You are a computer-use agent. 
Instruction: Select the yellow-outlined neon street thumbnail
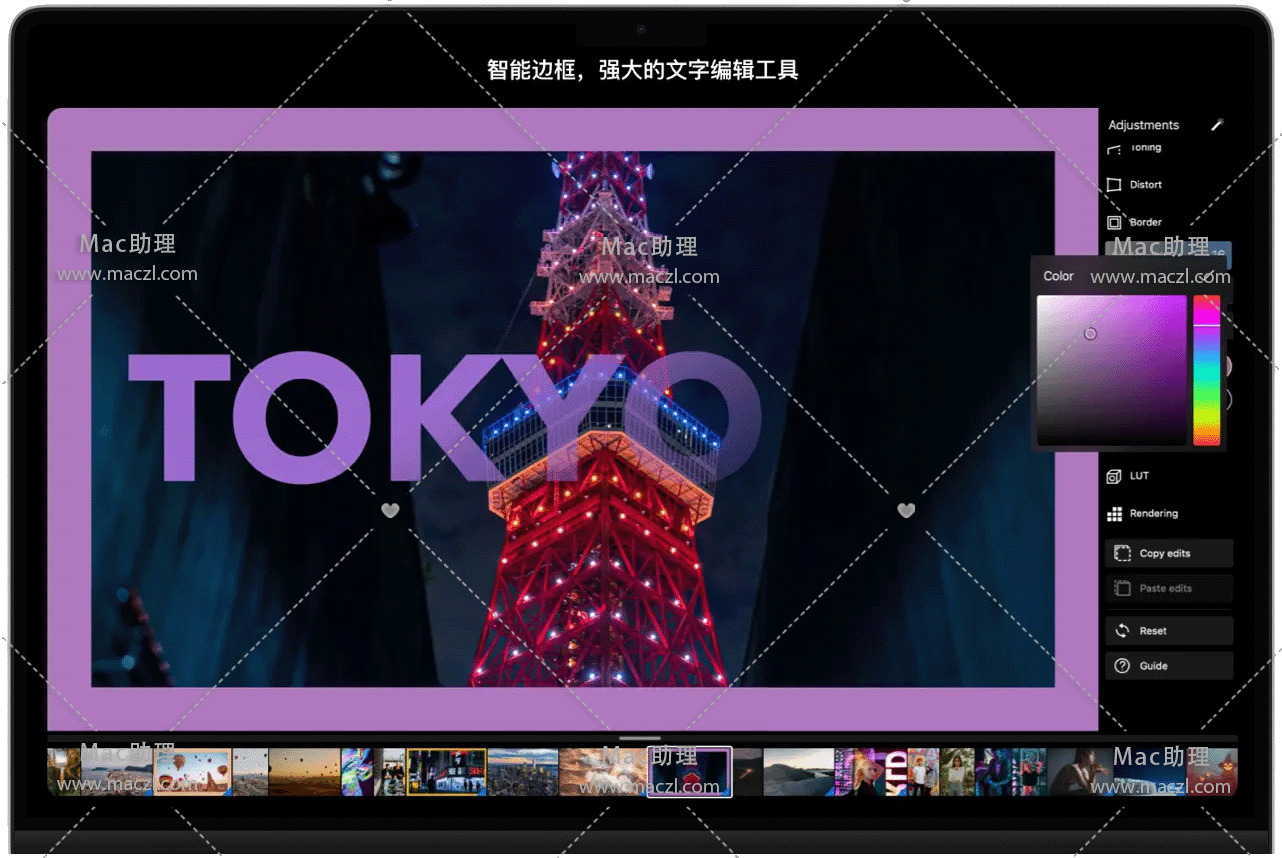446,772
